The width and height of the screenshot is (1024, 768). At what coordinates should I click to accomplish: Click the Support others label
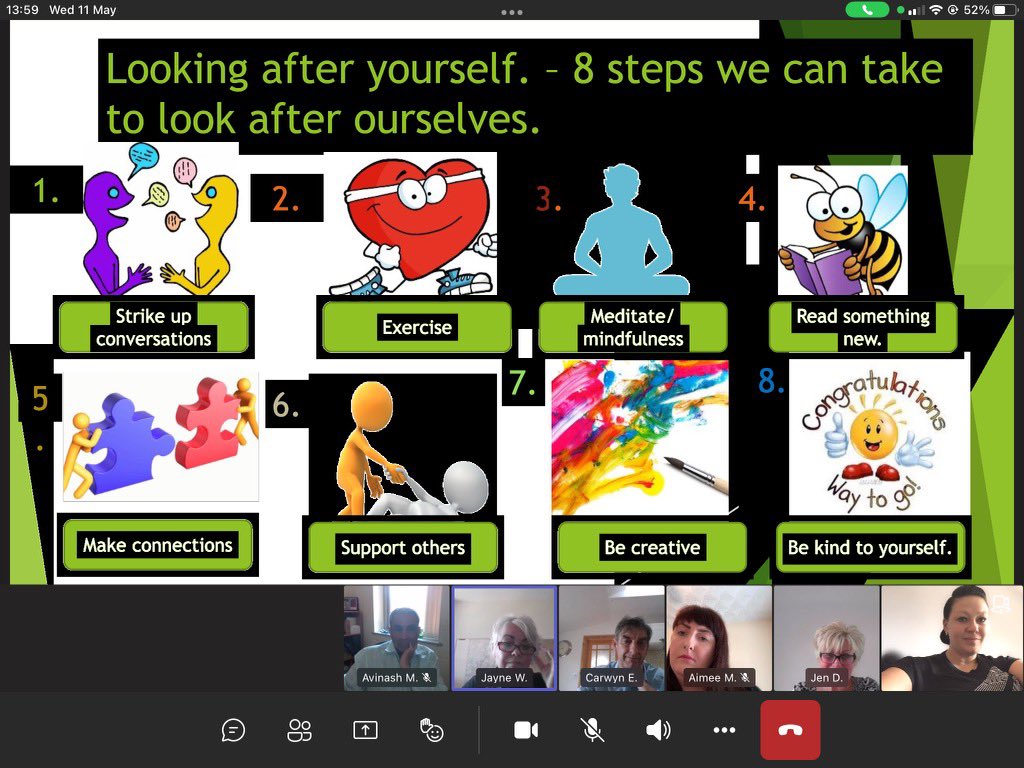point(402,547)
